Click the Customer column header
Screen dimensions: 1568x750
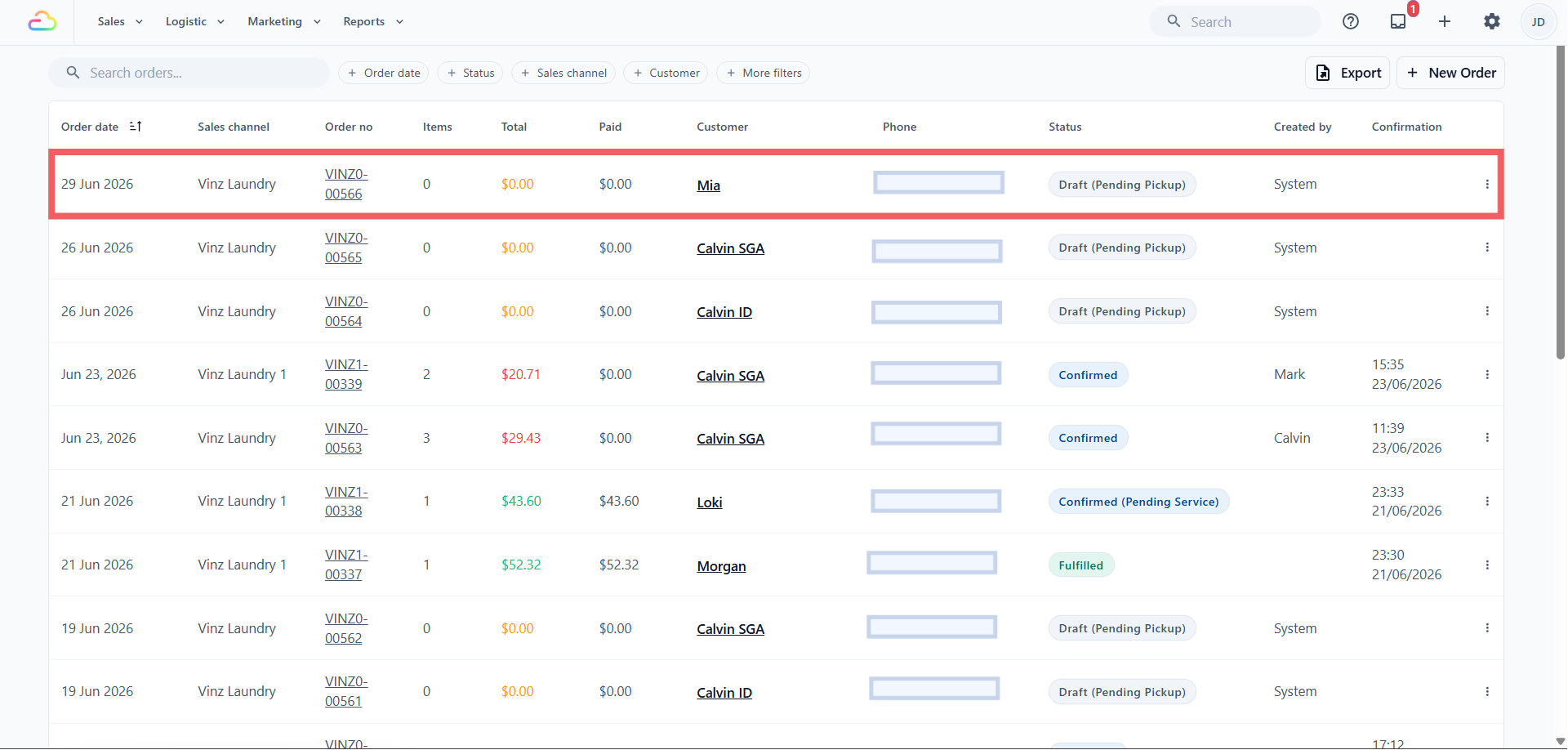point(722,127)
